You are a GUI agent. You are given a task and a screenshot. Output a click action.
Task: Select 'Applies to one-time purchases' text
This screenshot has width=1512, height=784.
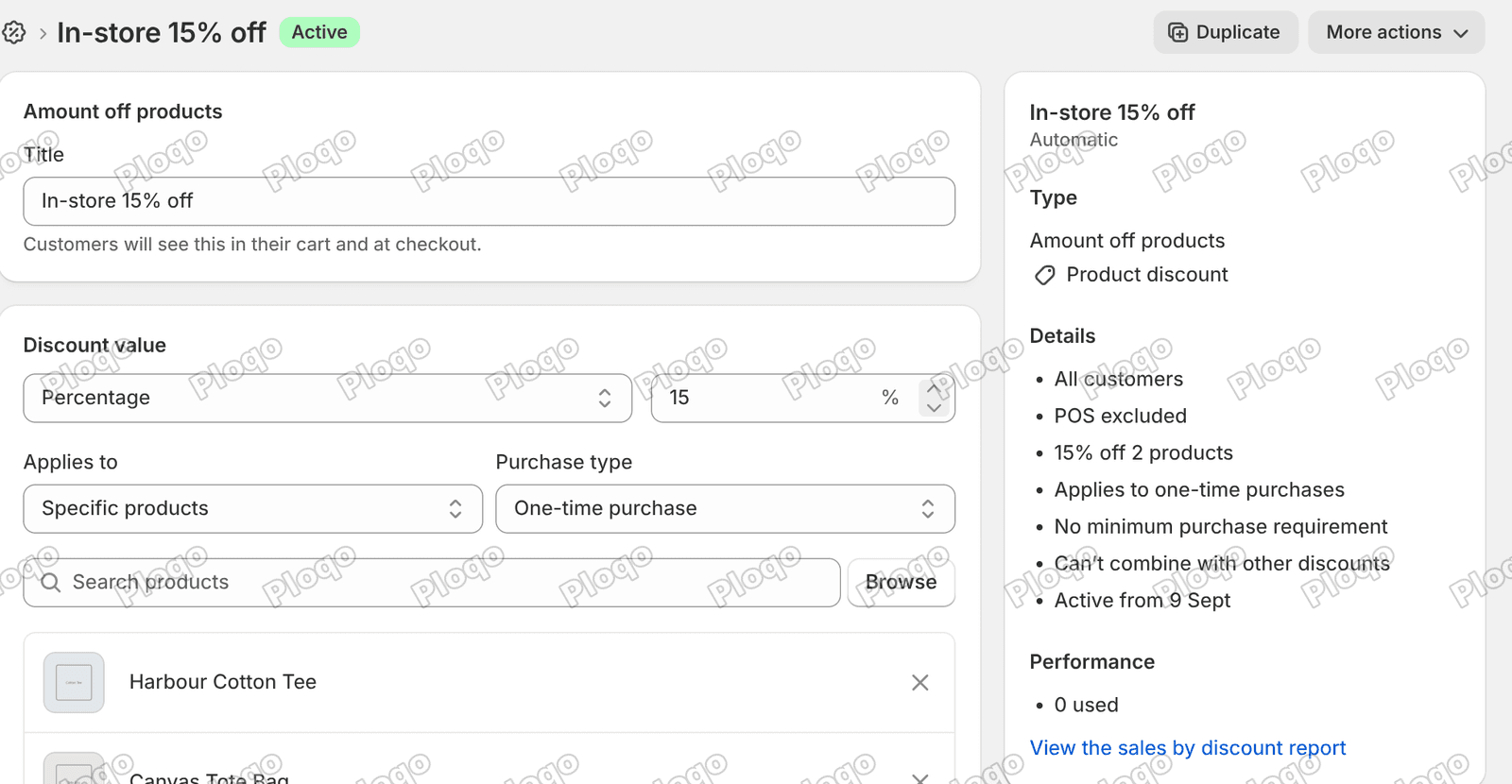tap(1199, 489)
